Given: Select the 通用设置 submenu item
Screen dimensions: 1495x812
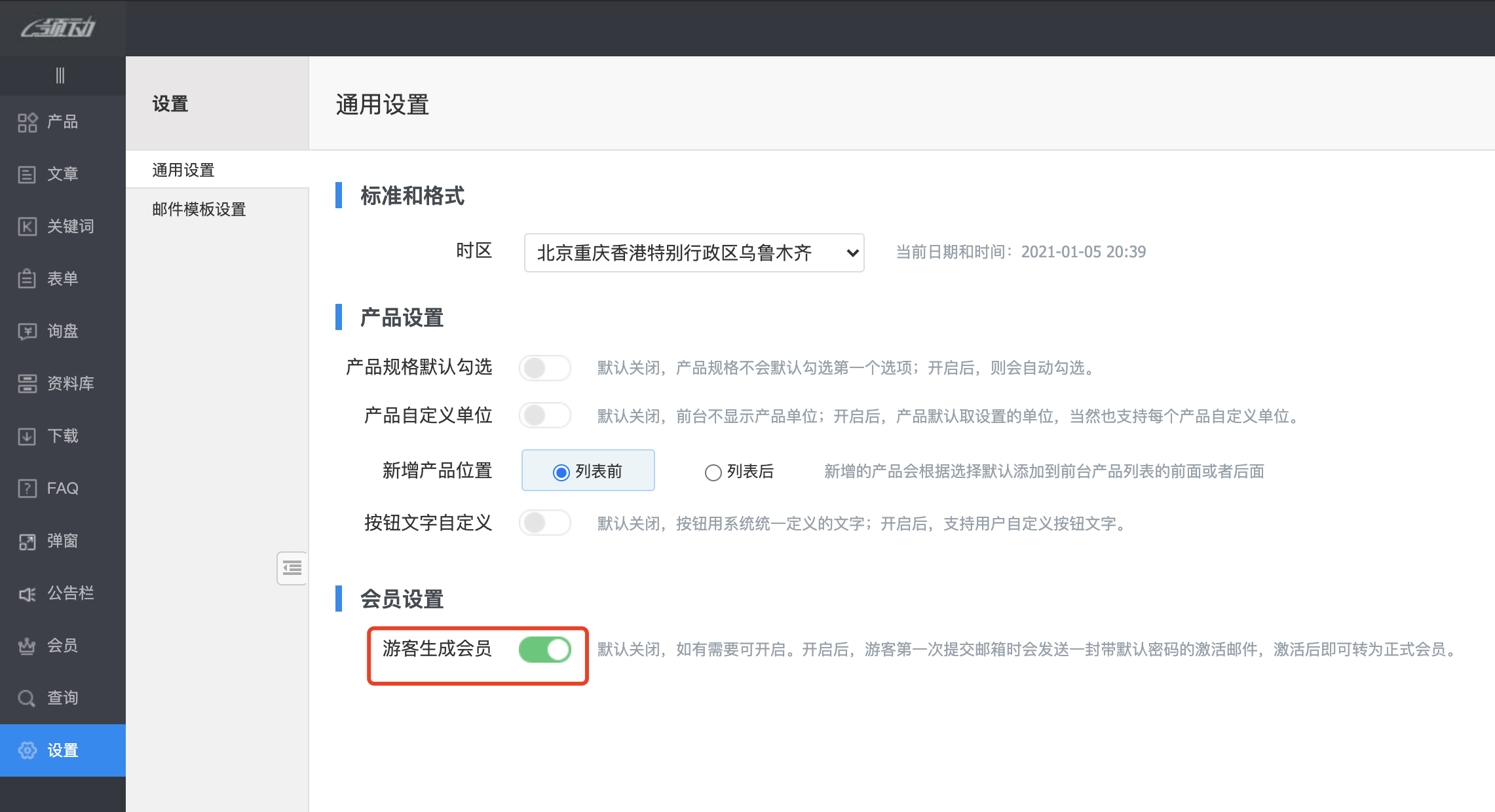Looking at the screenshot, I should pyautogui.click(x=183, y=170).
